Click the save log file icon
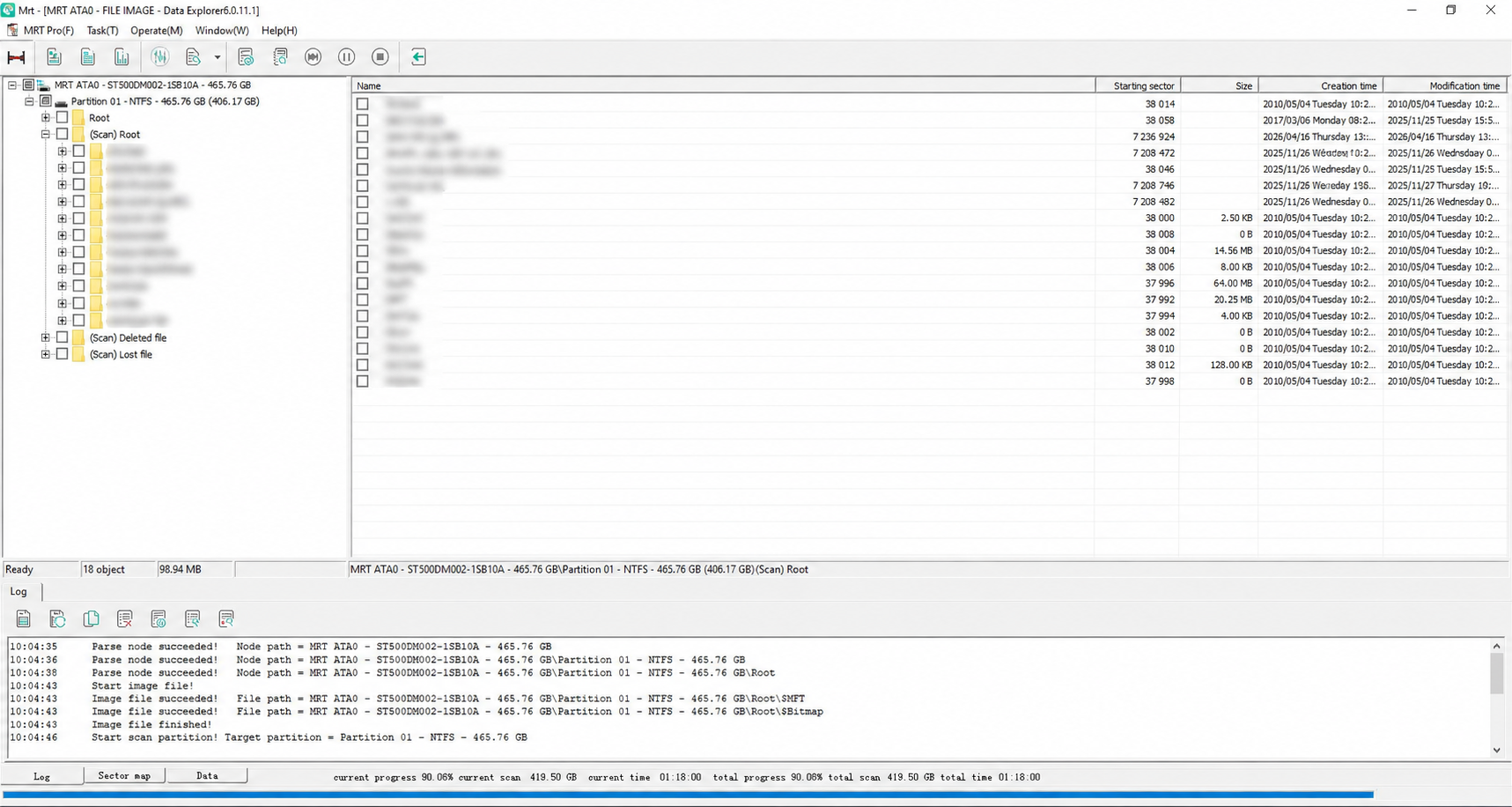 (x=24, y=619)
